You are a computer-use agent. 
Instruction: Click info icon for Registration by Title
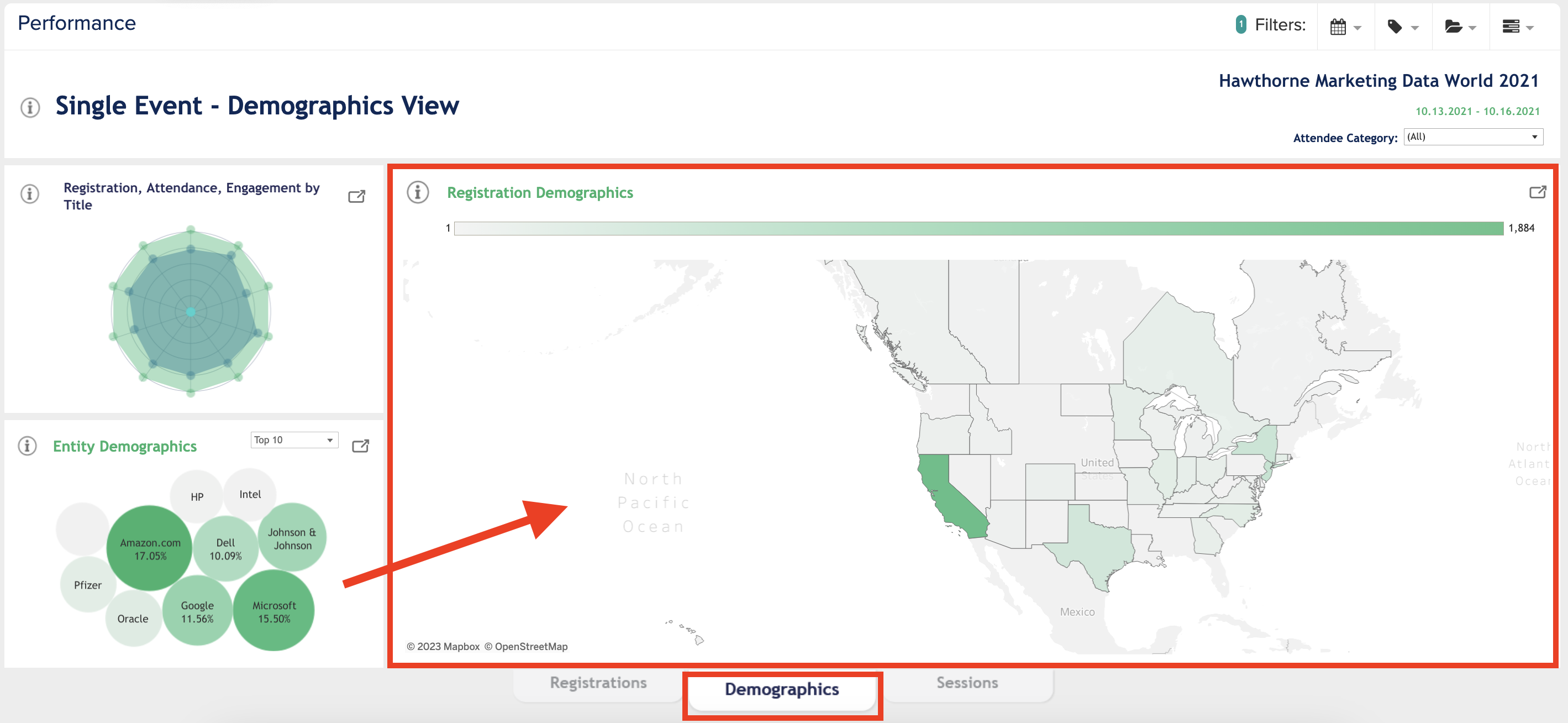(29, 195)
